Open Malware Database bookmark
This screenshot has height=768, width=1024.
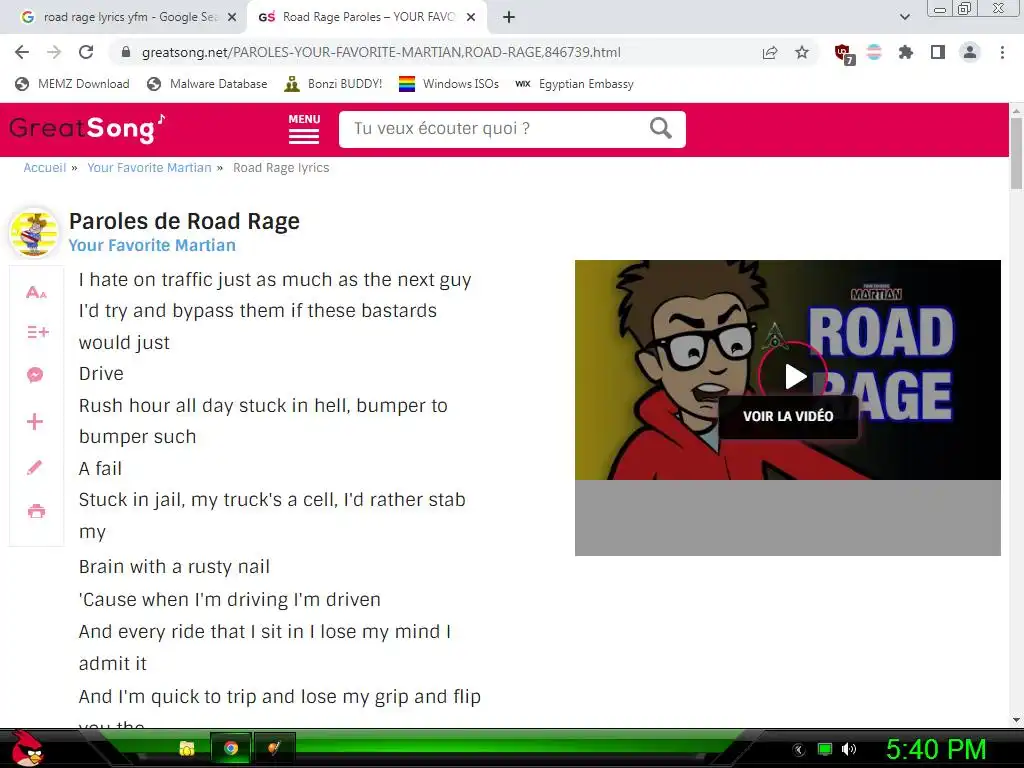(207, 84)
